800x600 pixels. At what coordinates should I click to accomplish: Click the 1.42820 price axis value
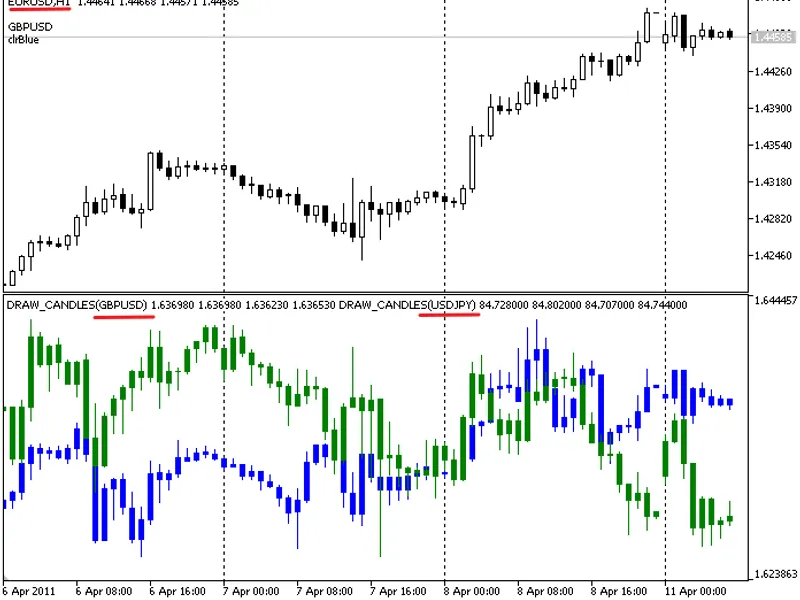coord(773,218)
